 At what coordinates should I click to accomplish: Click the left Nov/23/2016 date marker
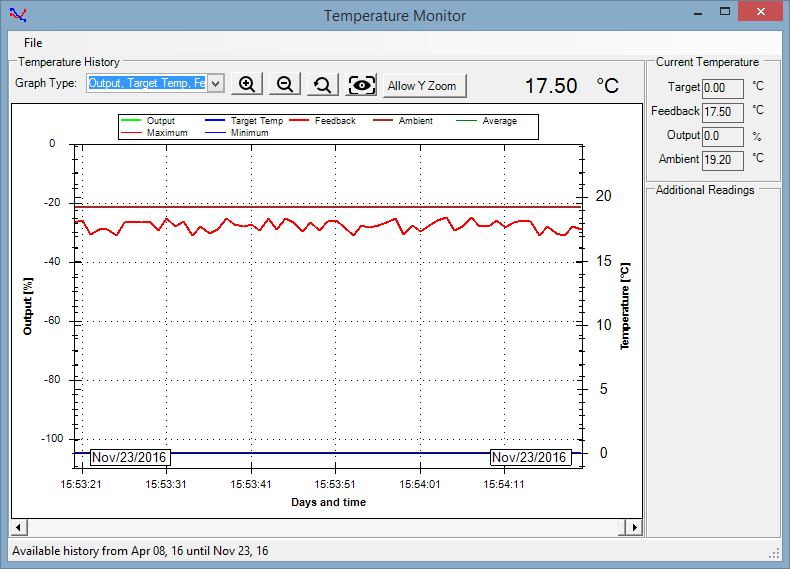pyautogui.click(x=129, y=458)
